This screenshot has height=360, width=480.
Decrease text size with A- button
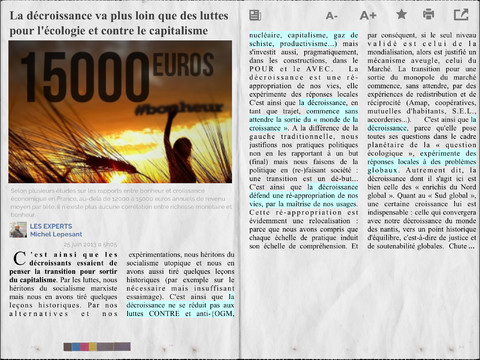(x=332, y=15)
